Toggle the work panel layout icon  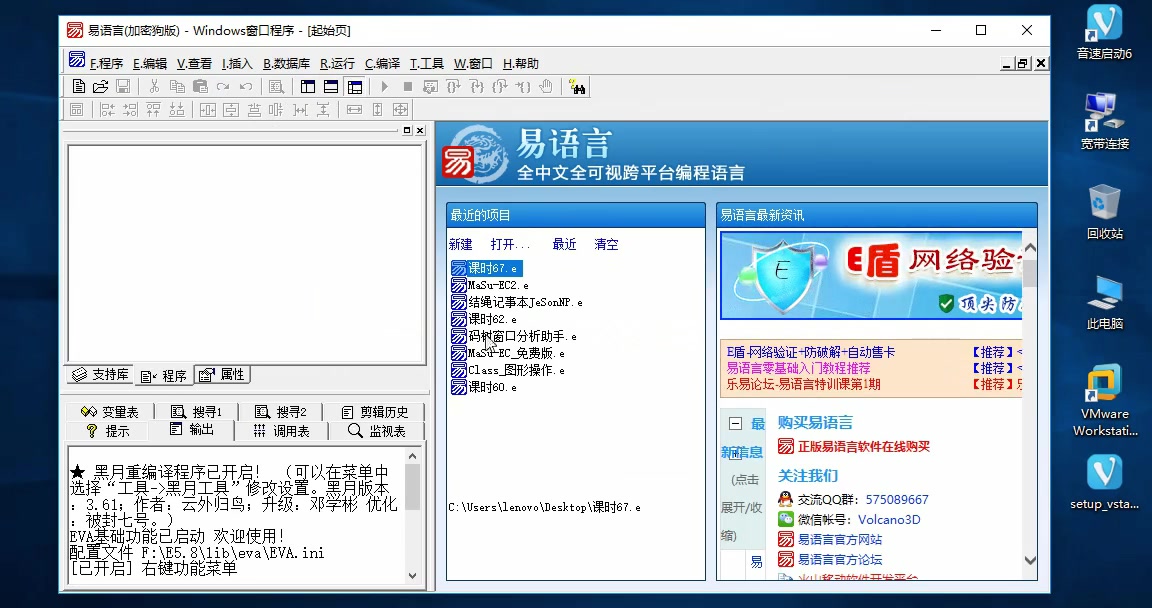(x=308, y=87)
